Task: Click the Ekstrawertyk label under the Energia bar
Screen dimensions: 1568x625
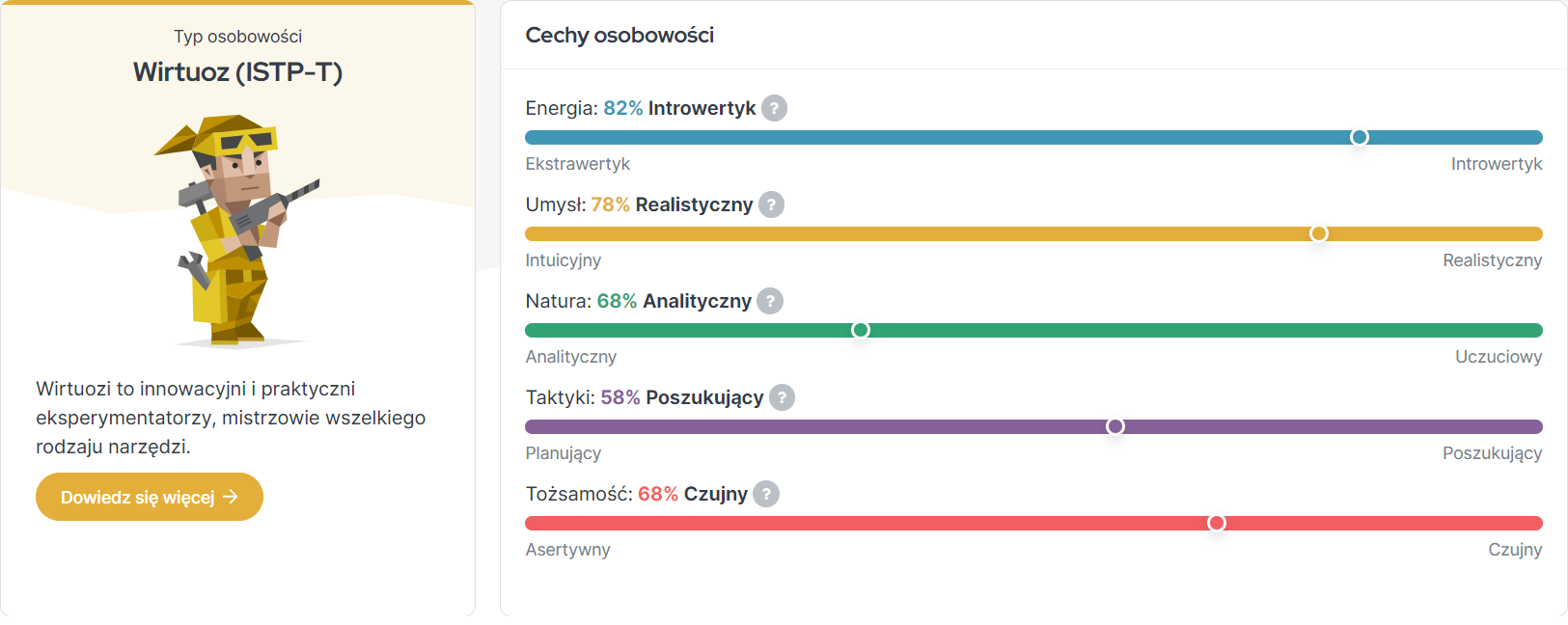Action: pyautogui.click(x=577, y=164)
